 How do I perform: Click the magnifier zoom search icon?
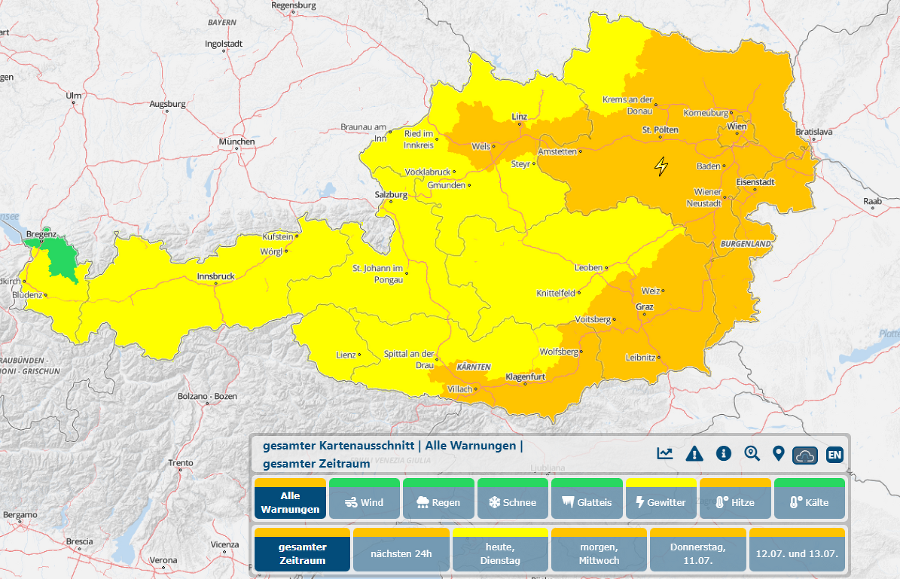point(752,454)
